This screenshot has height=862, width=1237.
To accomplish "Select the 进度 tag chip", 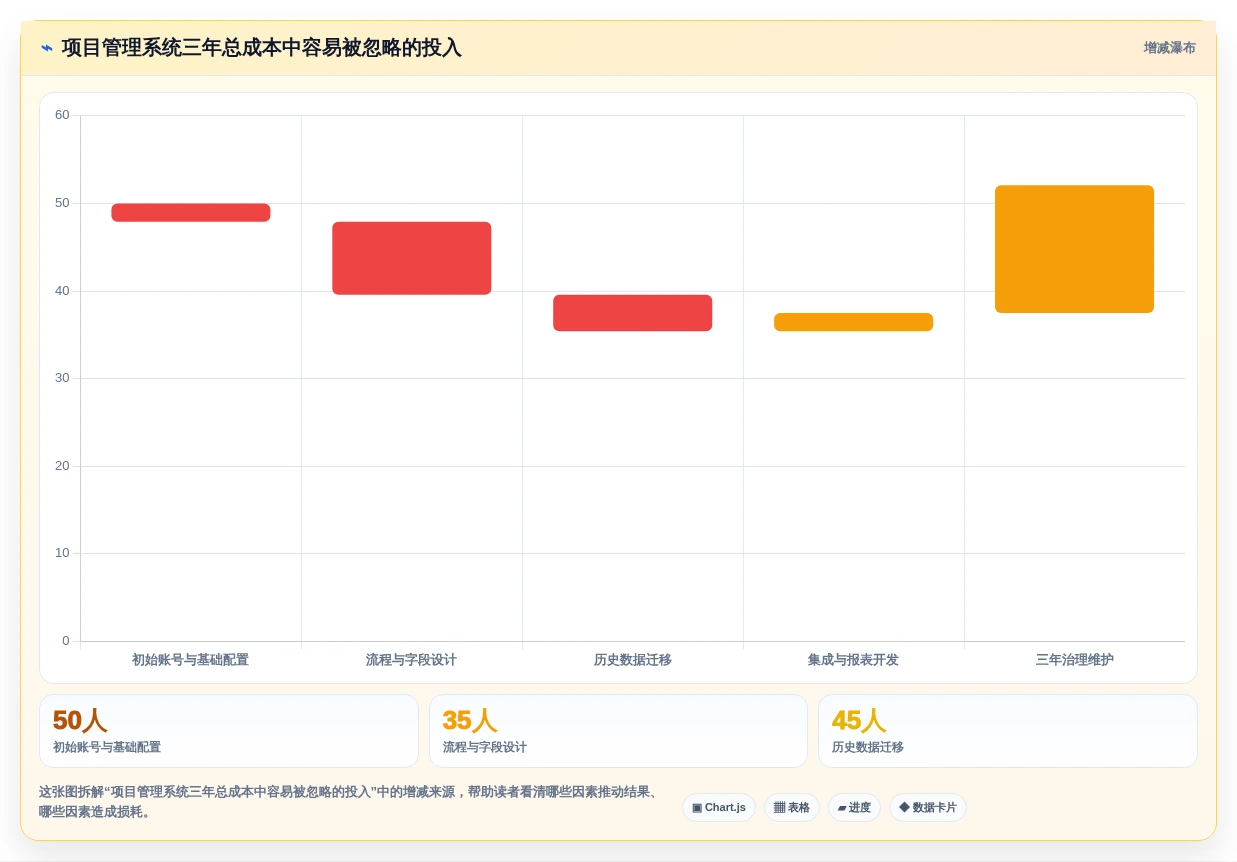I will pyautogui.click(x=854, y=808).
